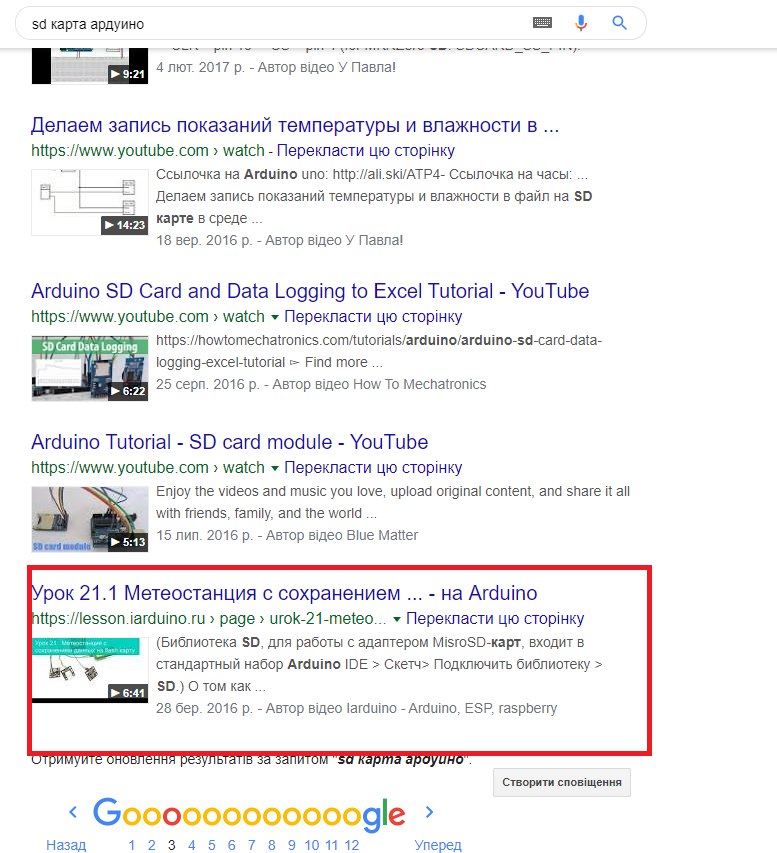Play the 14:23 video thumbnail

pos(90,202)
